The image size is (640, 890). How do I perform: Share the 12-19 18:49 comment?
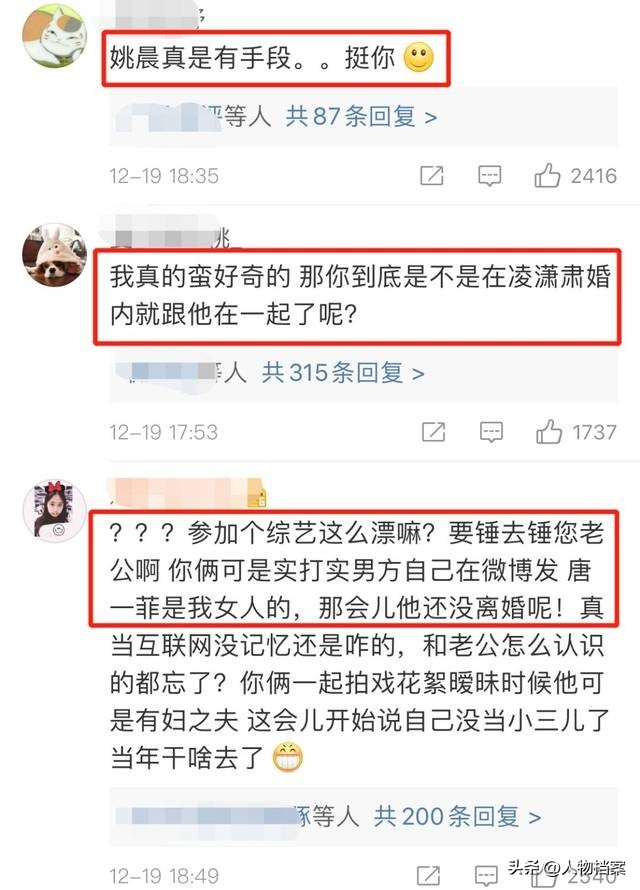[x=429, y=876]
